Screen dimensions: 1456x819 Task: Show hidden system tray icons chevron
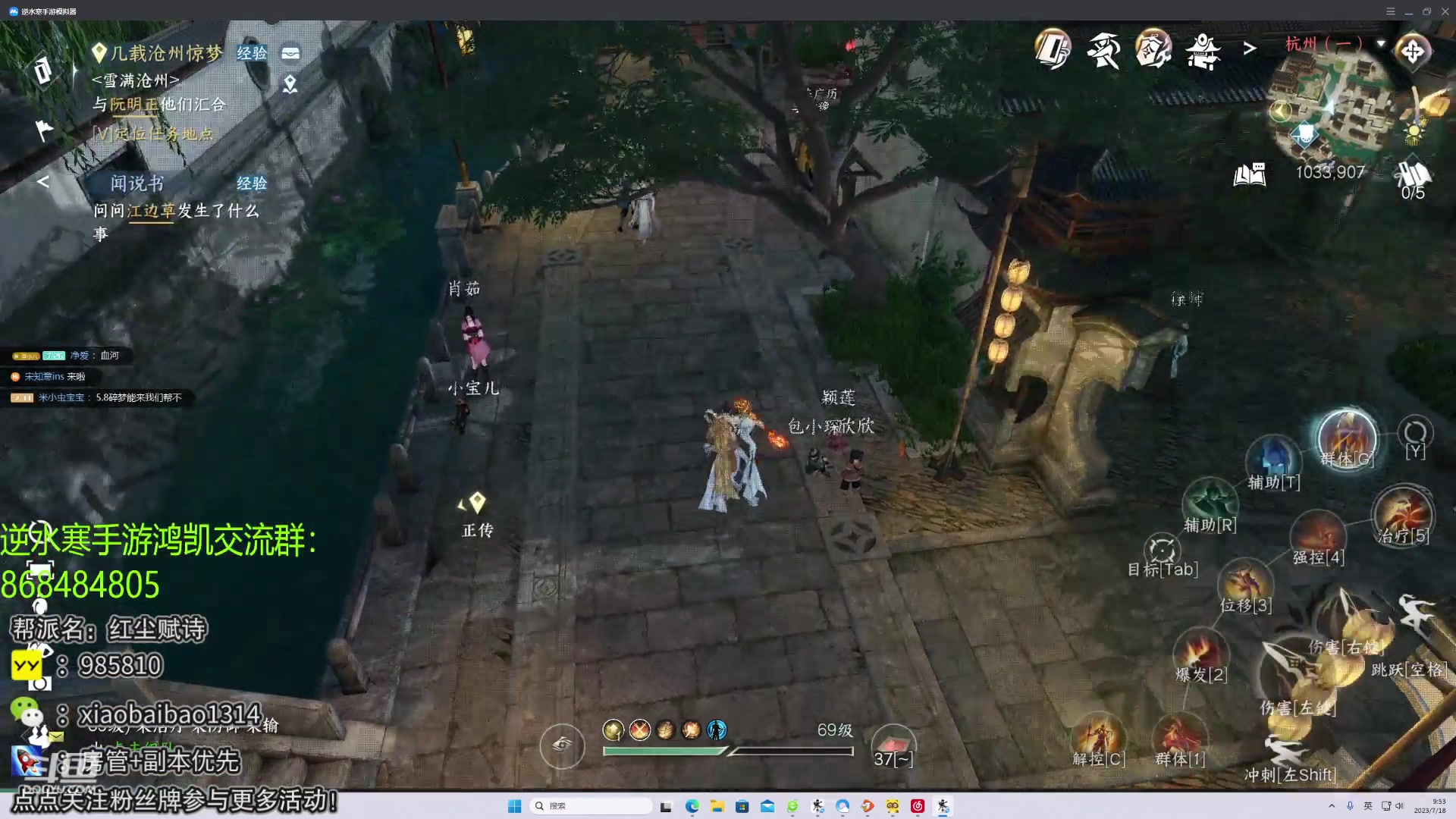(1332, 806)
